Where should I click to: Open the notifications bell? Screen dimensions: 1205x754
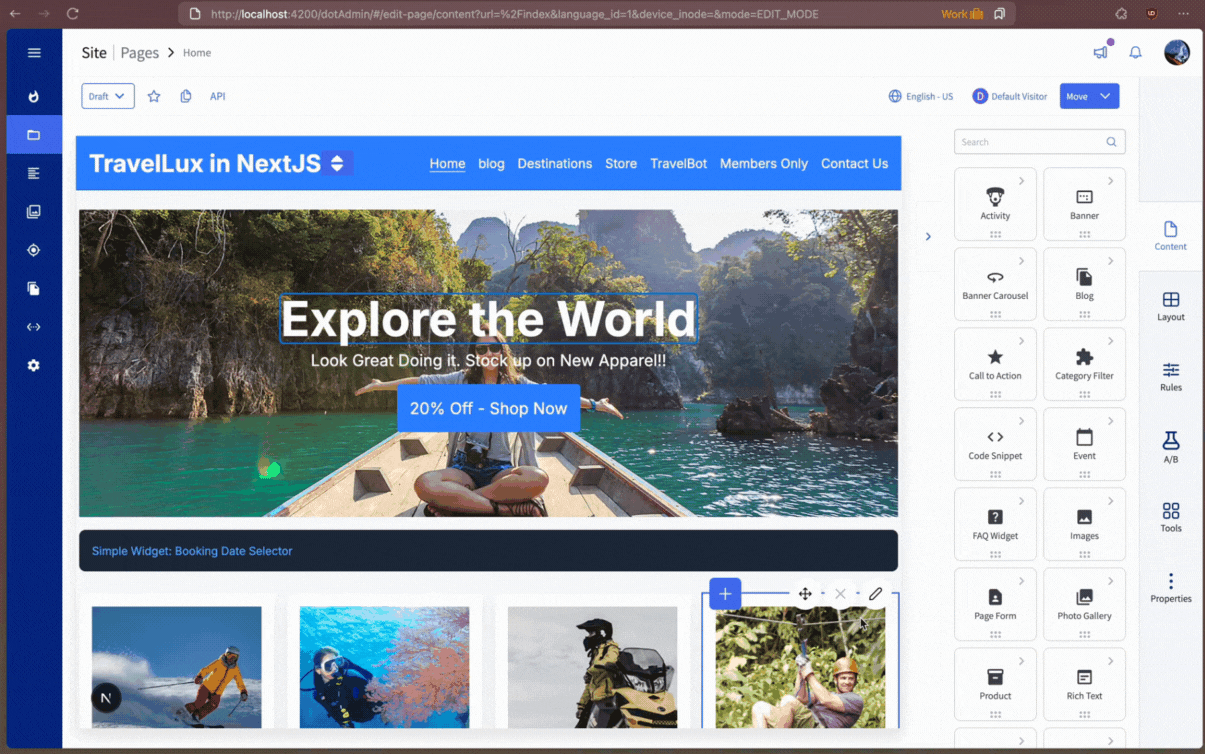click(1135, 53)
